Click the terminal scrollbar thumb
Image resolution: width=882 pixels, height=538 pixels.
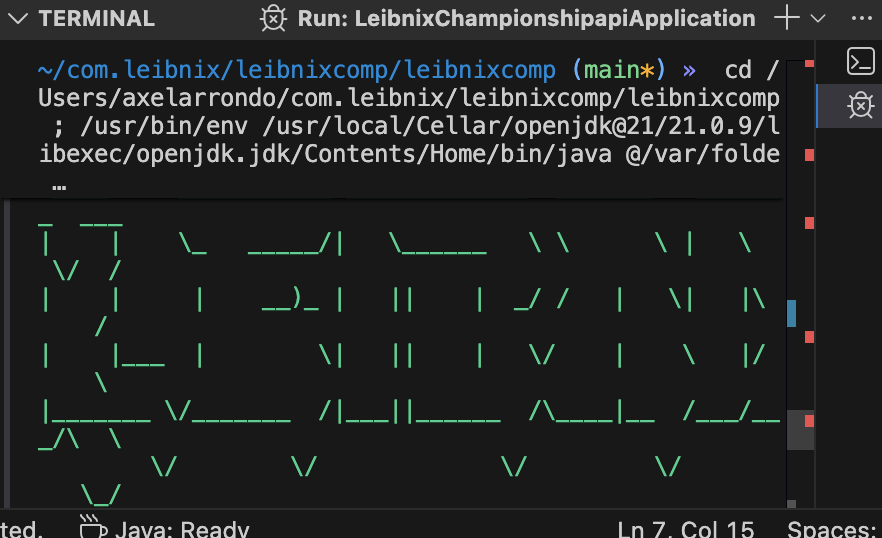pyautogui.click(x=800, y=429)
